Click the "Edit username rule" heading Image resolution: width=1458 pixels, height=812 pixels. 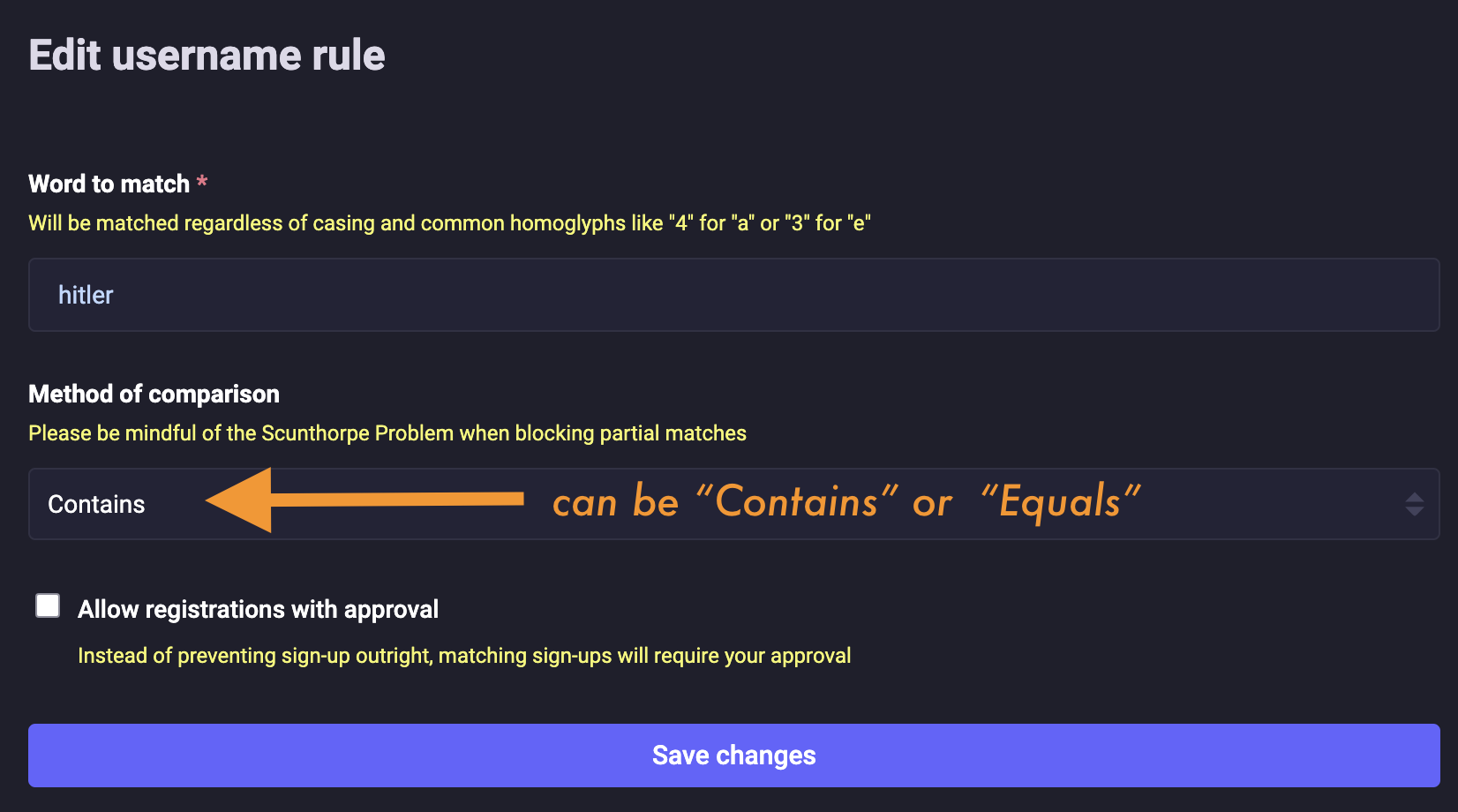click(x=207, y=56)
